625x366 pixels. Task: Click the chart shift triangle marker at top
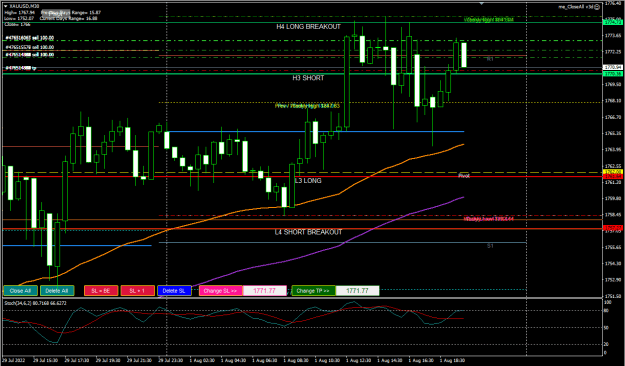tap(482, 3)
